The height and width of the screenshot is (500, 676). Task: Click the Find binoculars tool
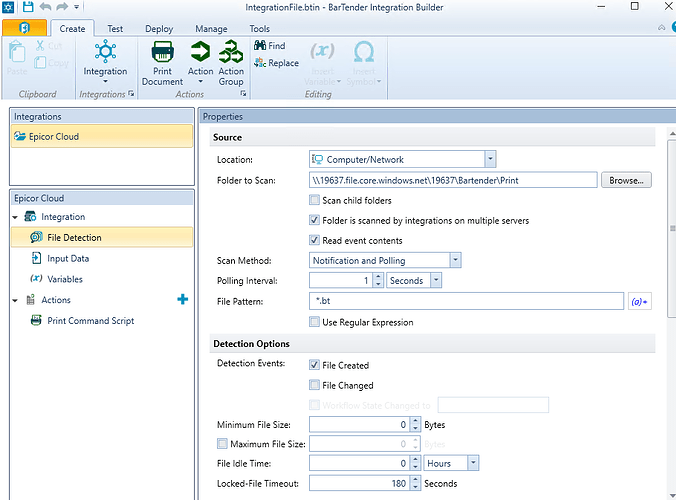[270, 46]
